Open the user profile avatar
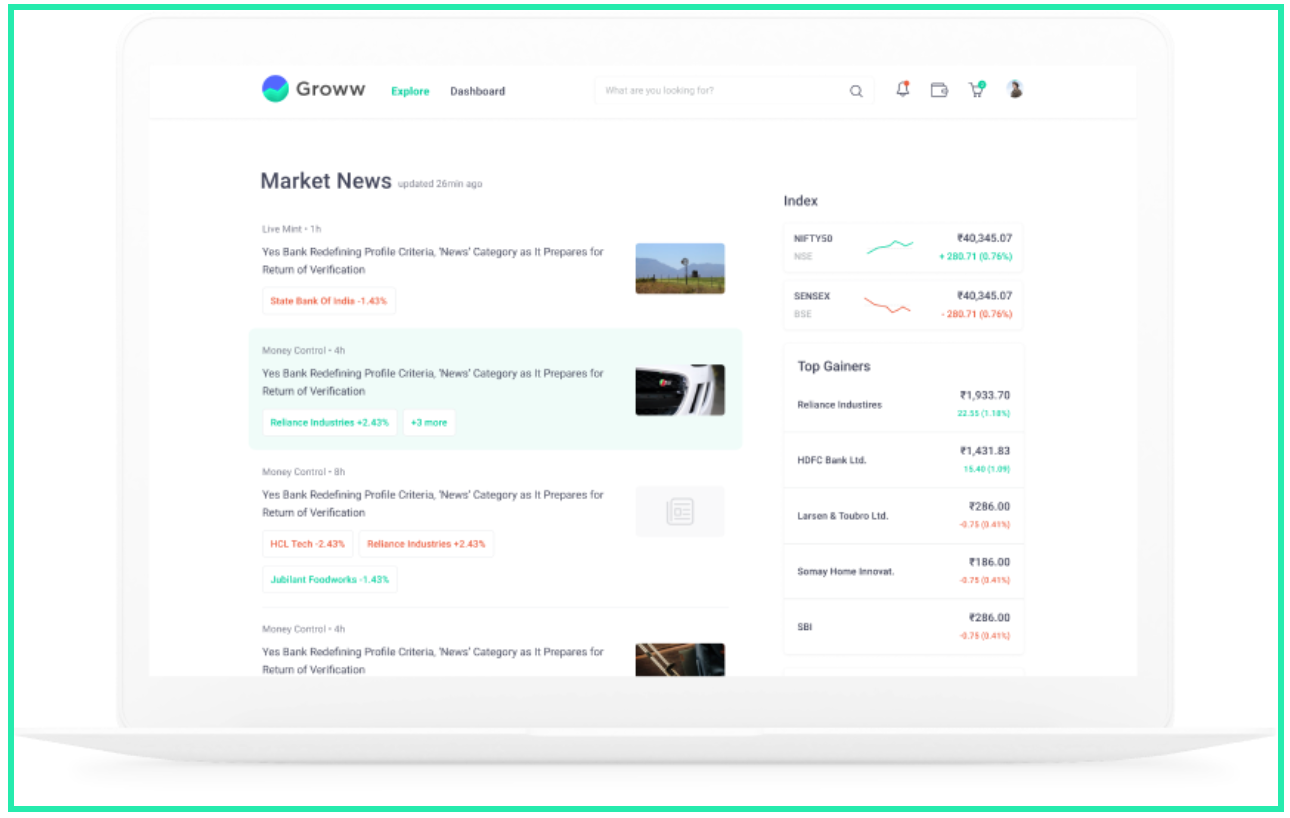The image size is (1290, 818). pyautogui.click(x=1014, y=90)
